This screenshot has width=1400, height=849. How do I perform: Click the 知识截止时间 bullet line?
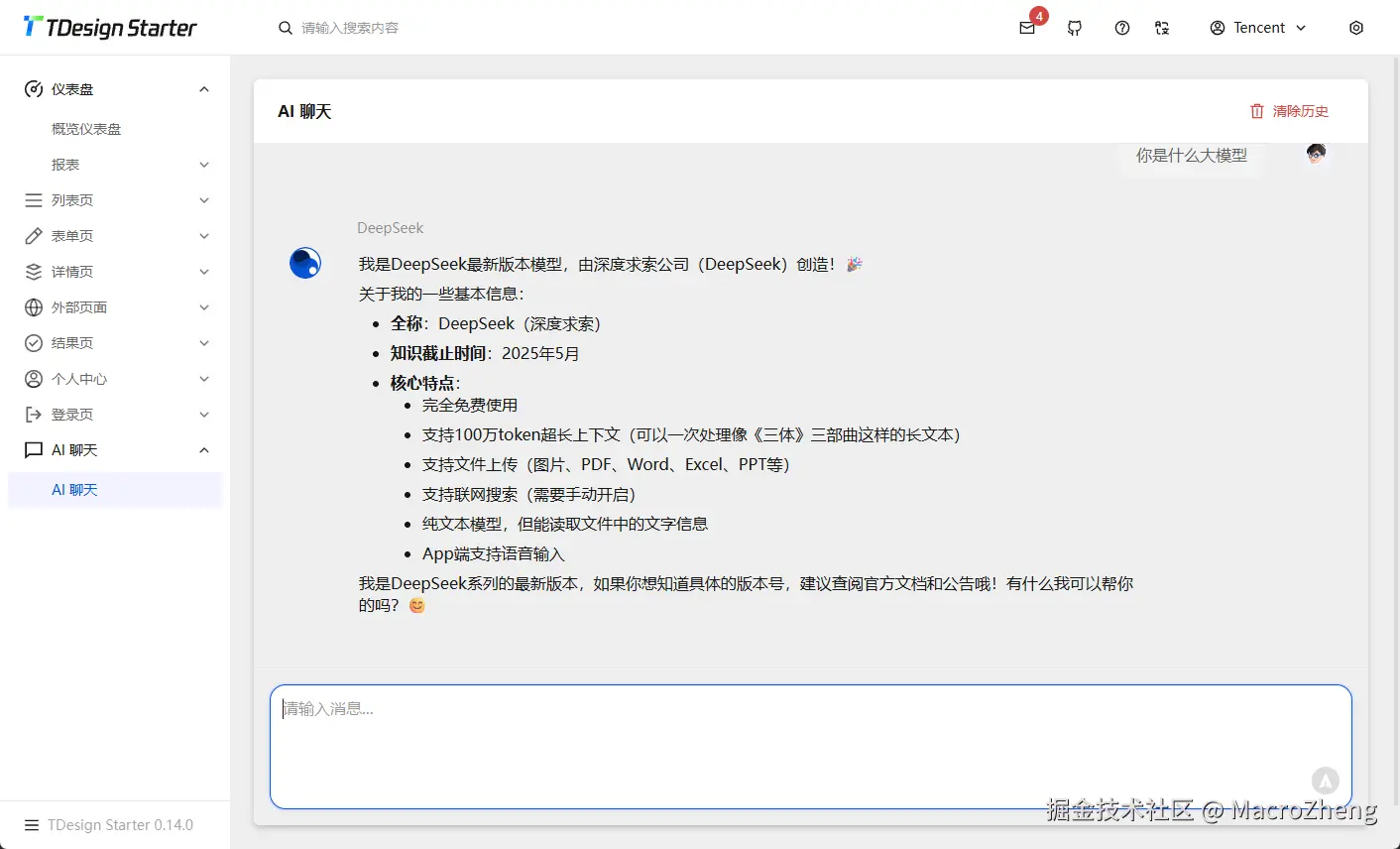485,353
